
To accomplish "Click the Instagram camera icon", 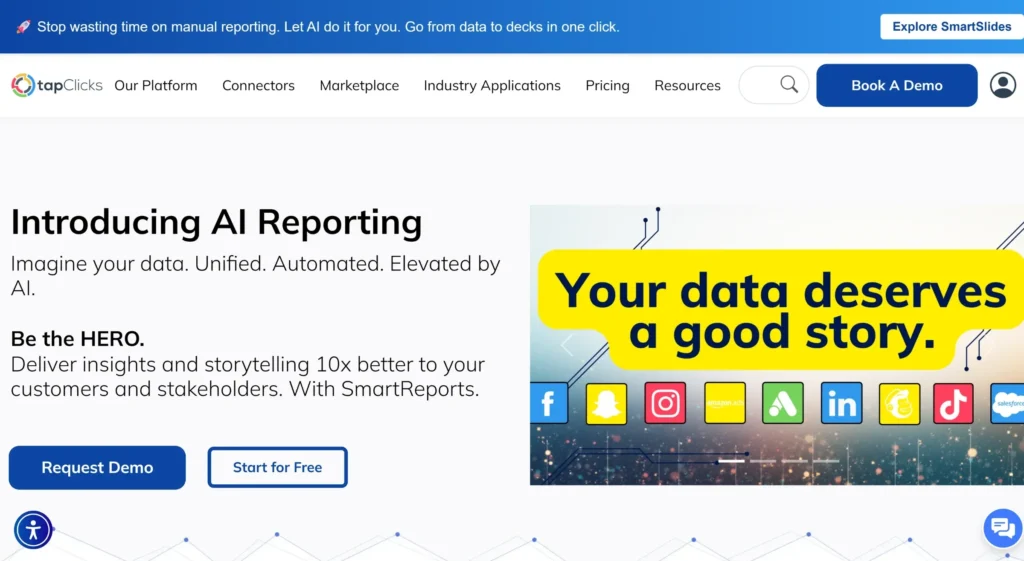I will tap(665, 403).
